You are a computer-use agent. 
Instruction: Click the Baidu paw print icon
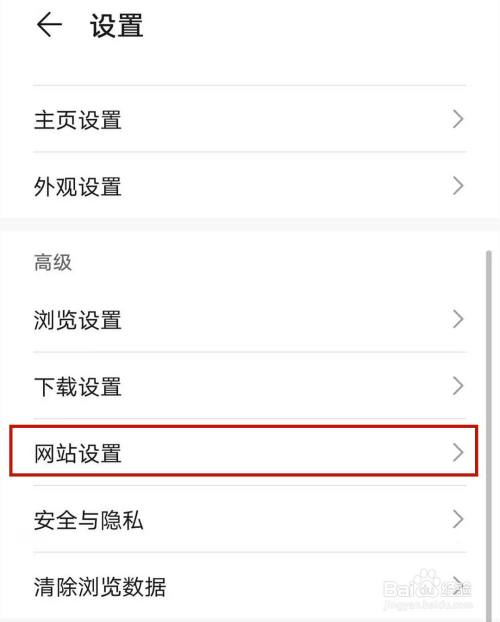tap(427, 582)
